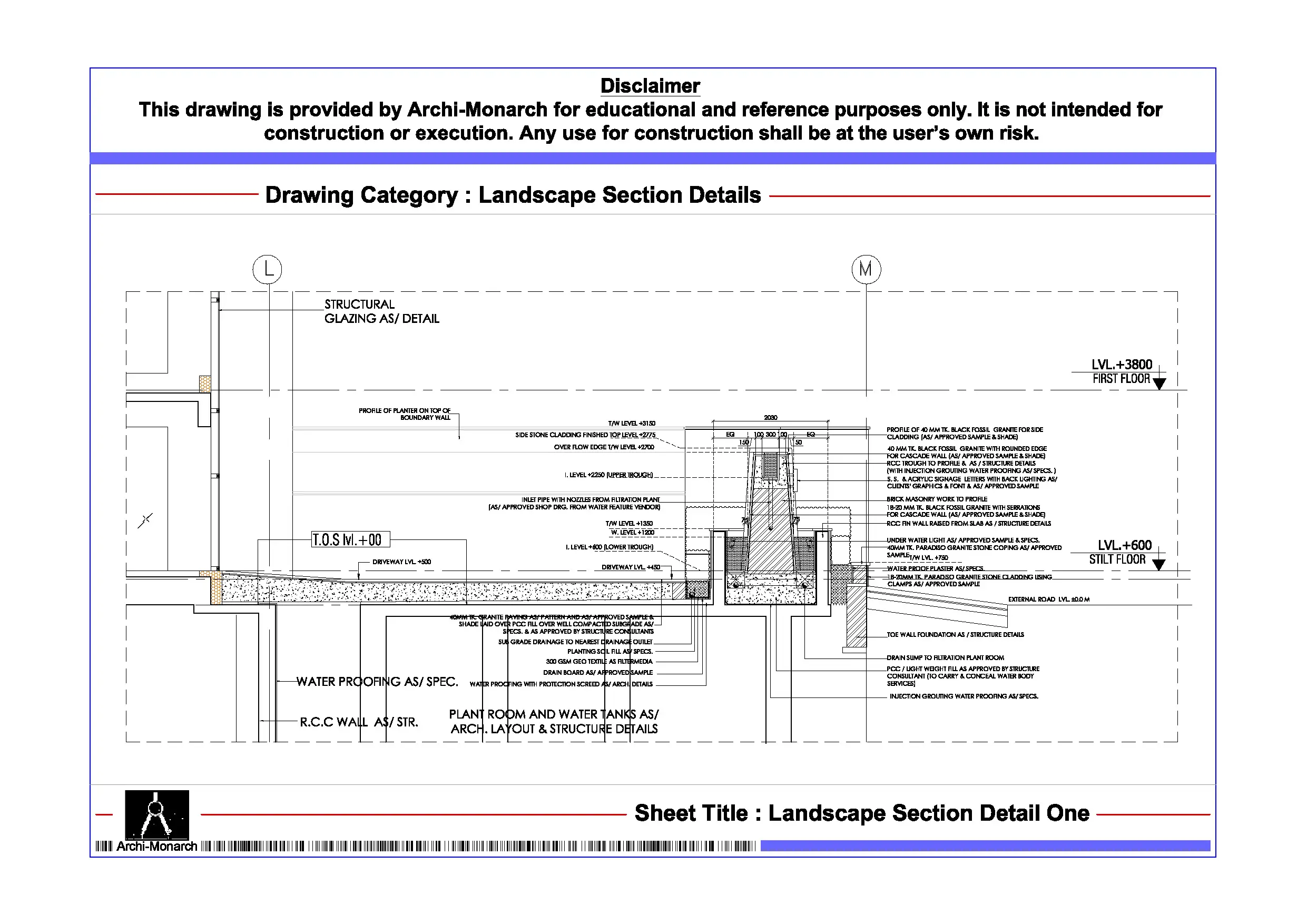This screenshot has height=924, width=1307.
Task: Click the EXTERNAL ROAD LVL ±0.0 M label
Action: pyautogui.click(x=1048, y=599)
